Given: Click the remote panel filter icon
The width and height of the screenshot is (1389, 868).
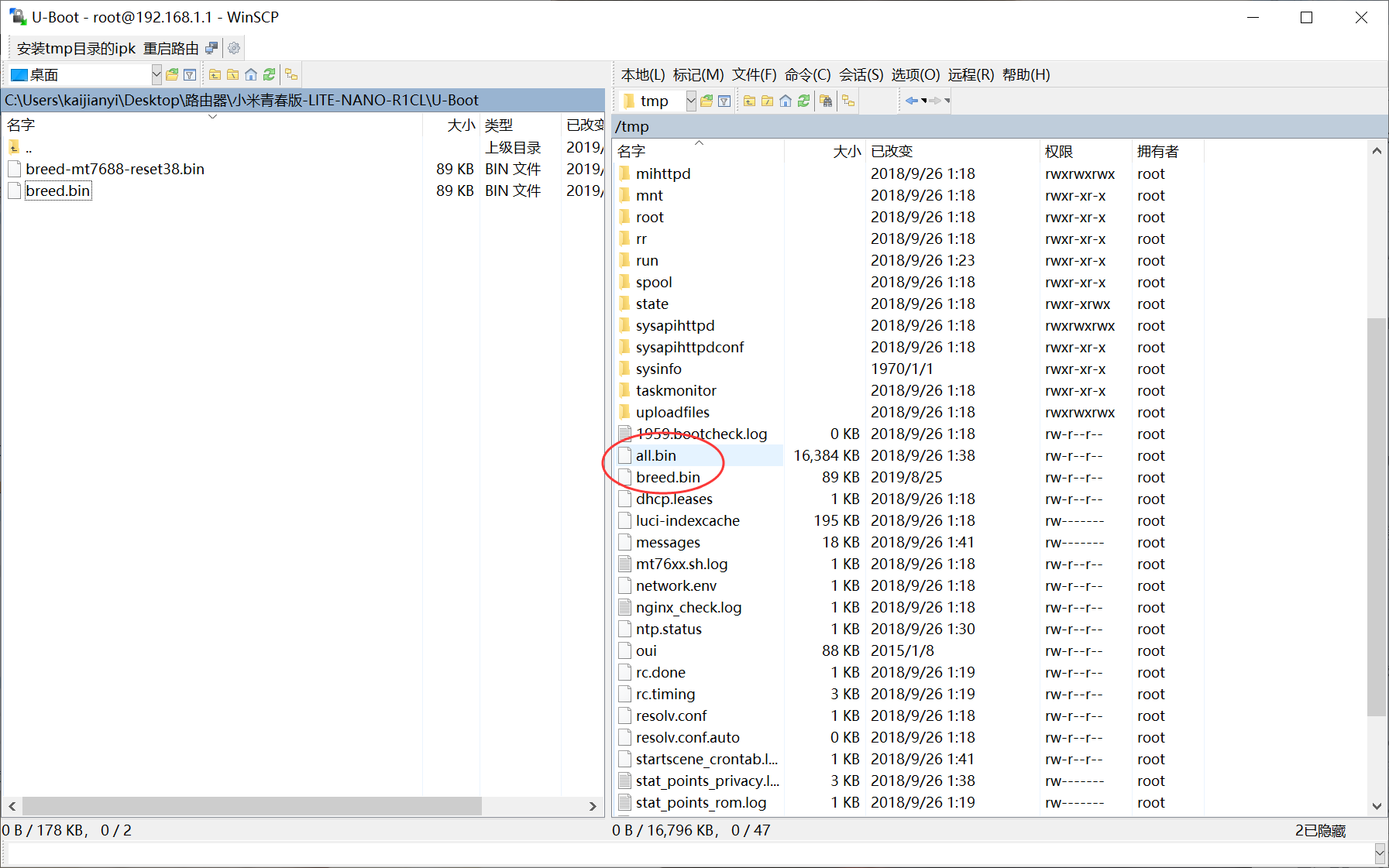Looking at the screenshot, I should click(724, 101).
